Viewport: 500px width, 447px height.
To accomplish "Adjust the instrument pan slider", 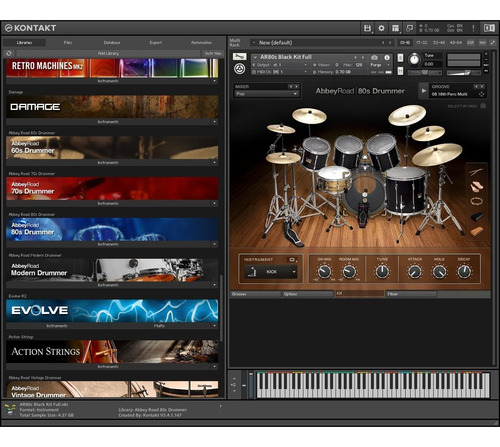I will click(x=425, y=73).
